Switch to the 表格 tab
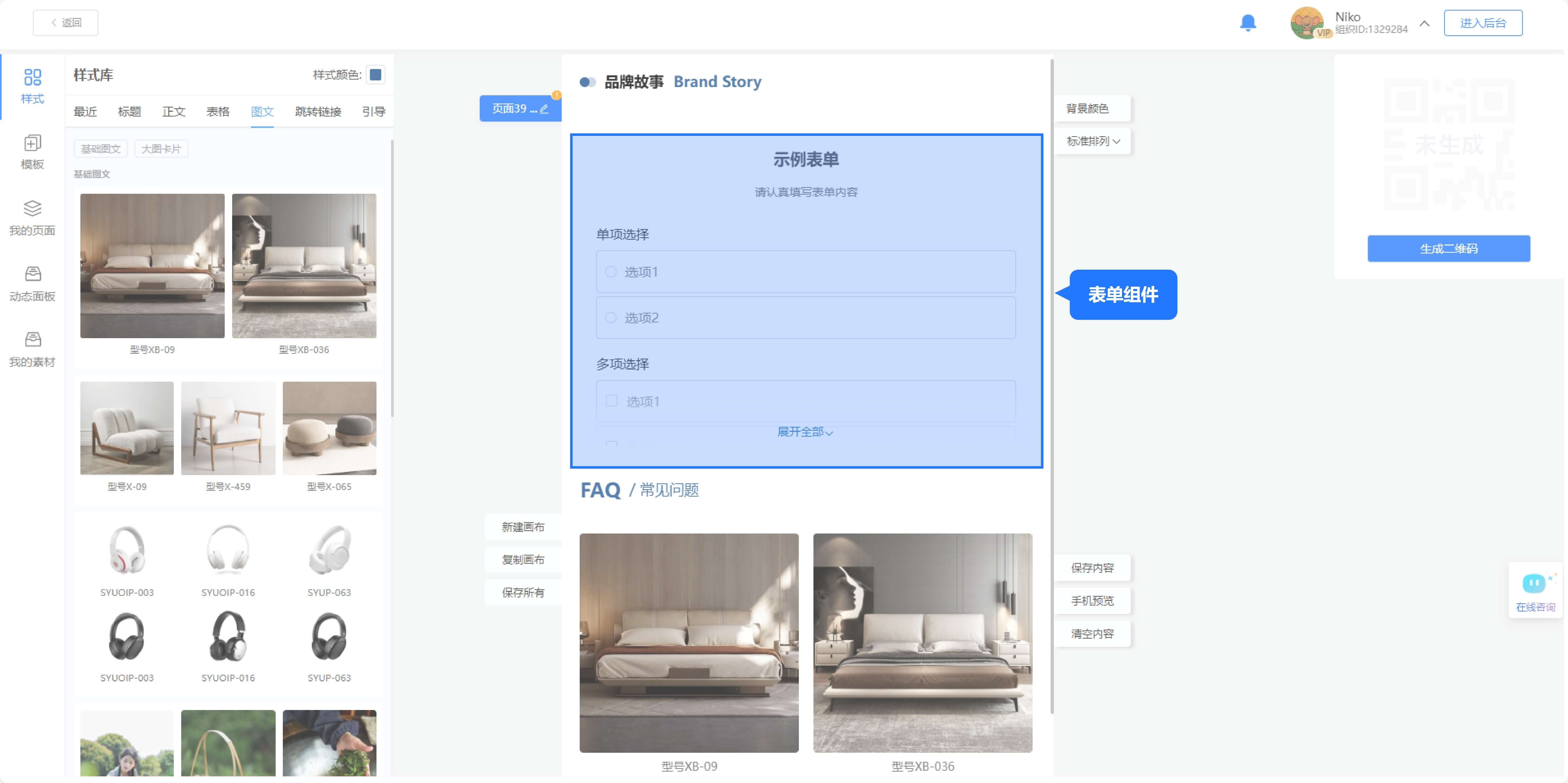 pos(217,111)
